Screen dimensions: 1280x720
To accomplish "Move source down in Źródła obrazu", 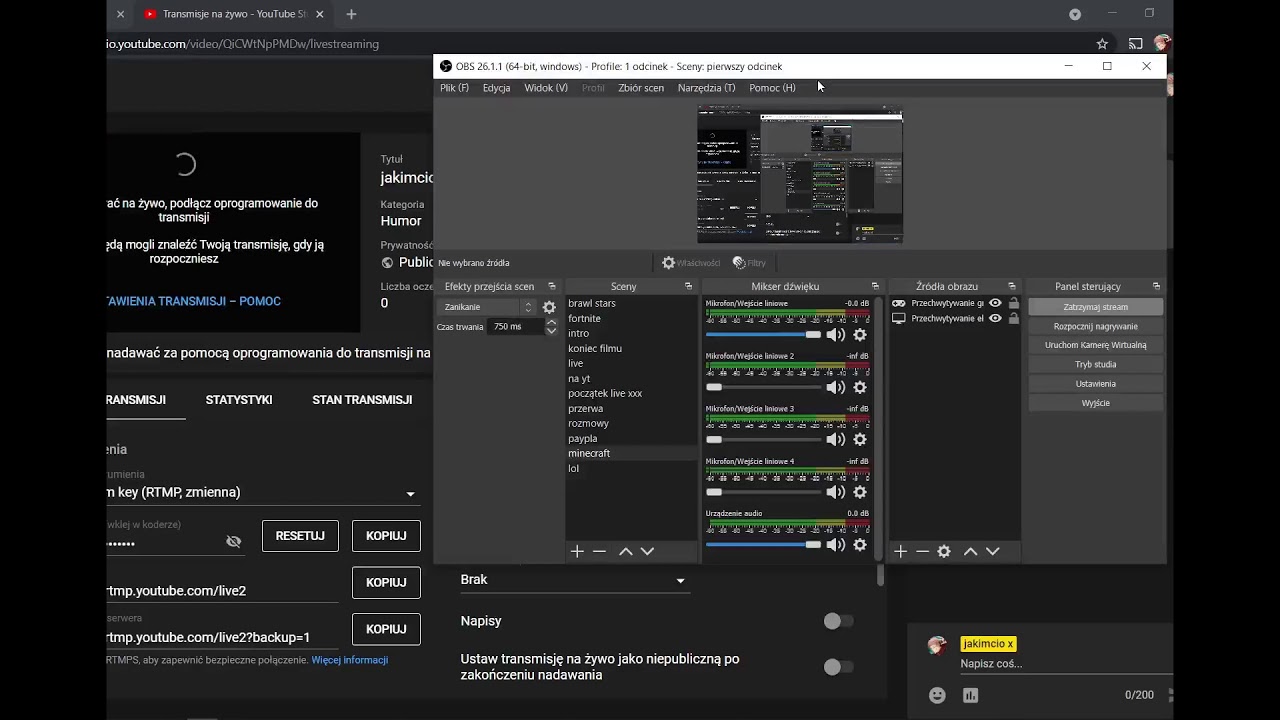I will coord(992,551).
